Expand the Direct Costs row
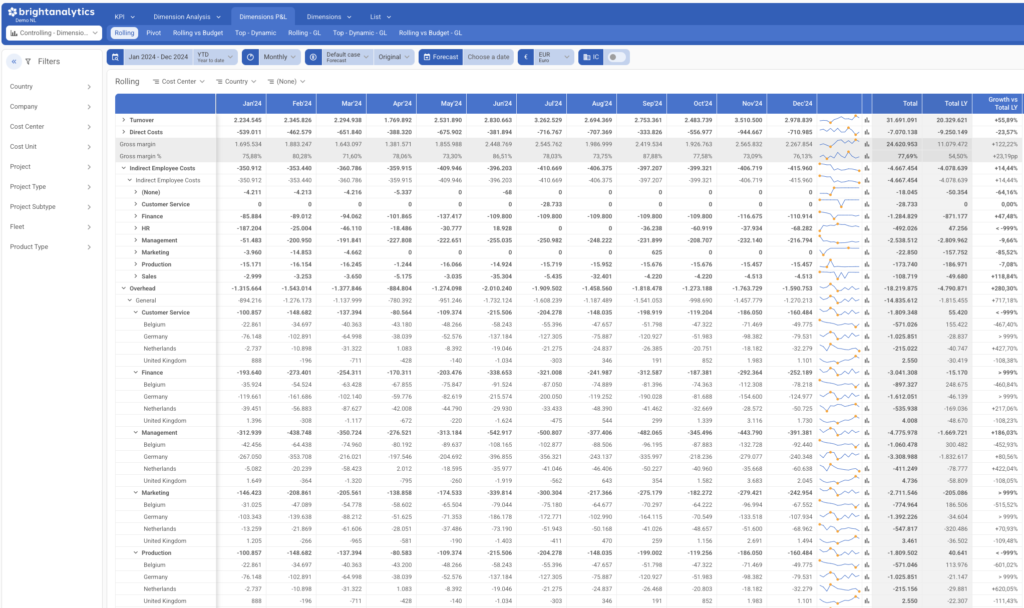Image resolution: width=1024 pixels, height=608 pixels. coord(123,132)
